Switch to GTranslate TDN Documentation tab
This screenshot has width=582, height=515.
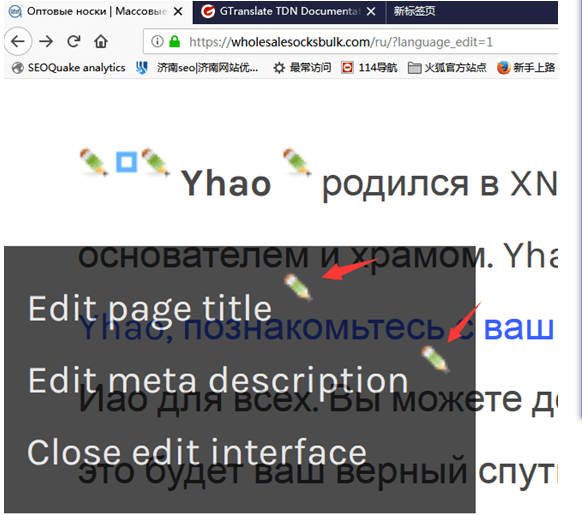pyautogui.click(x=289, y=12)
